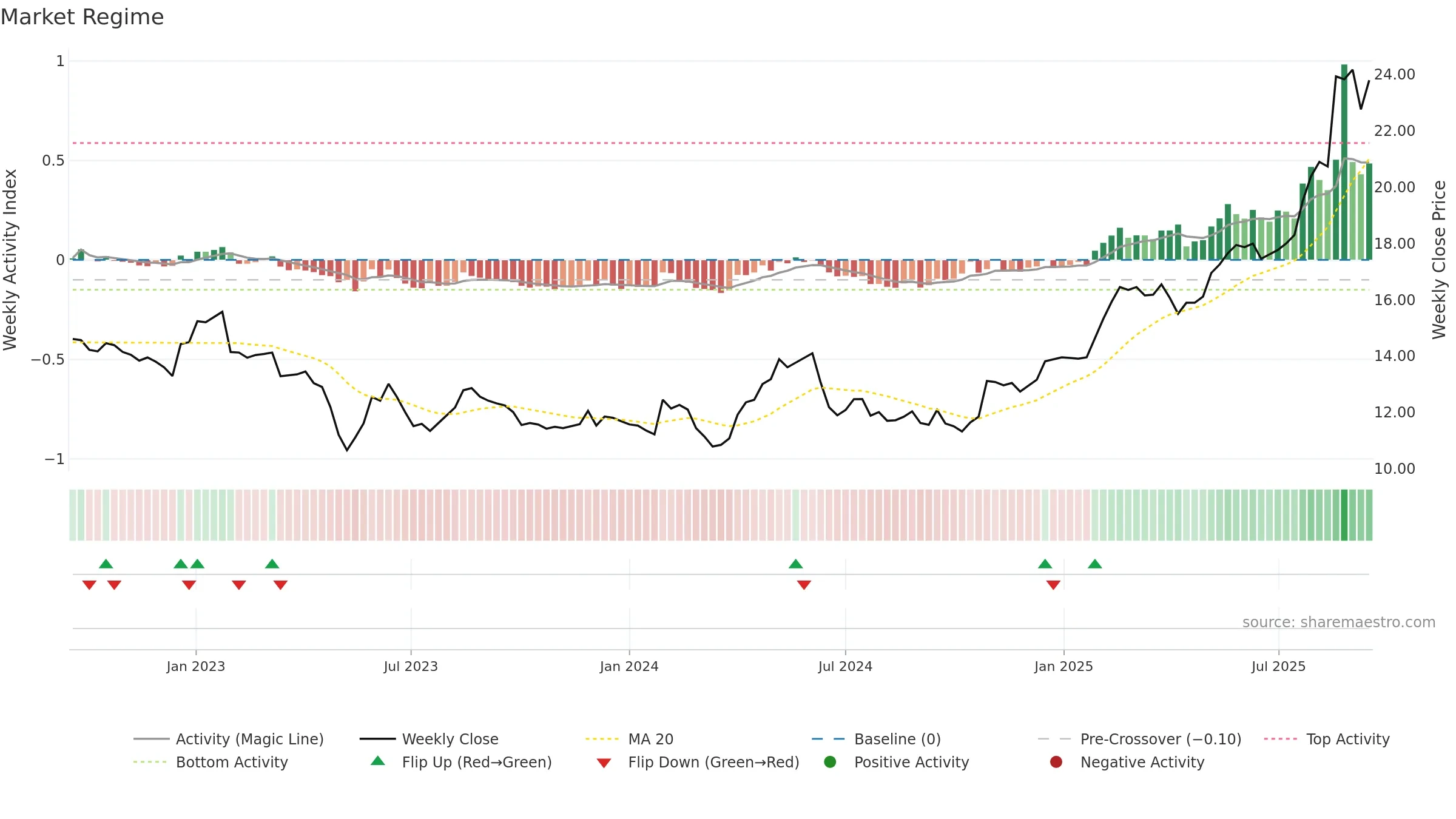Image resolution: width=1456 pixels, height=819 pixels.
Task: Click the 18.00 price axis tick
Action: pos(1394,243)
